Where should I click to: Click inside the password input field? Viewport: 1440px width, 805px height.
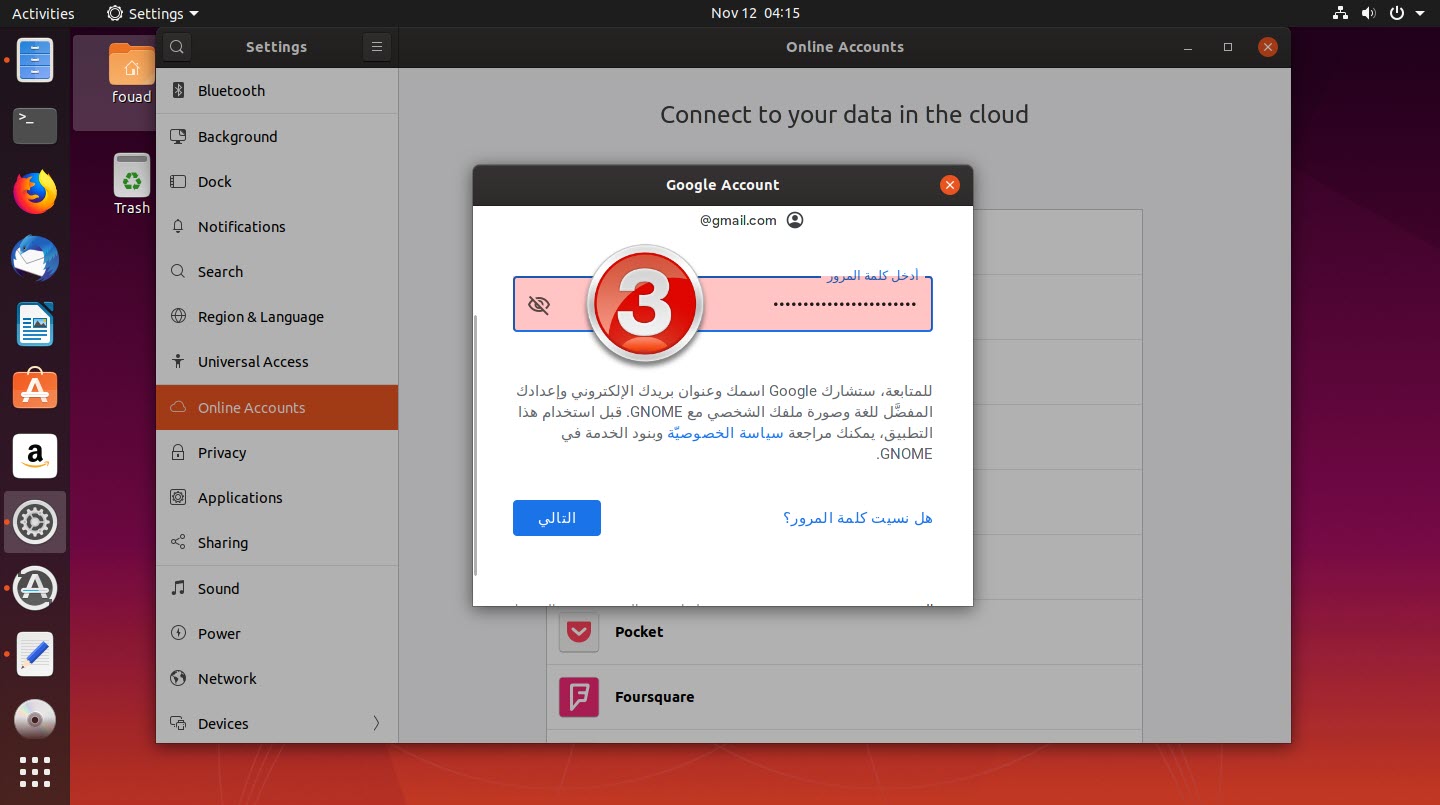point(723,304)
